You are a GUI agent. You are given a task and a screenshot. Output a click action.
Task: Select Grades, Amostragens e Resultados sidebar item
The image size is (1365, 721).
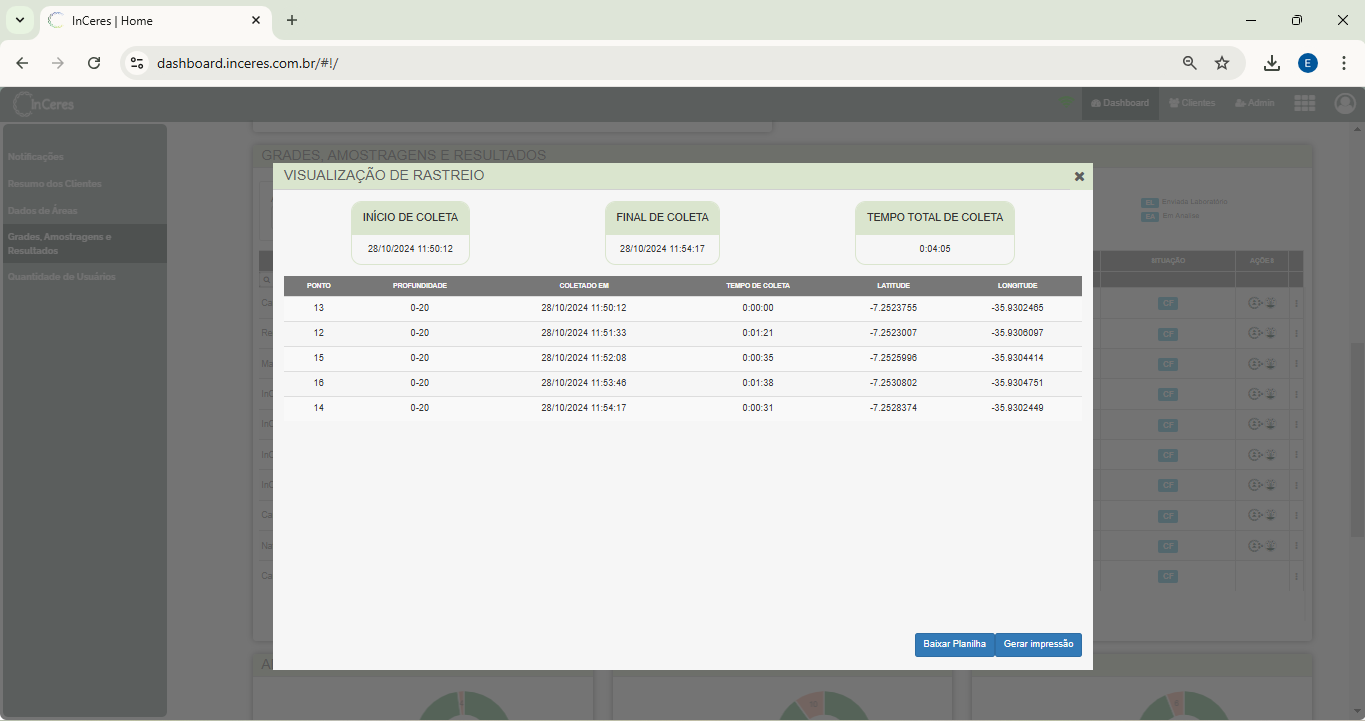pyautogui.click(x=85, y=244)
